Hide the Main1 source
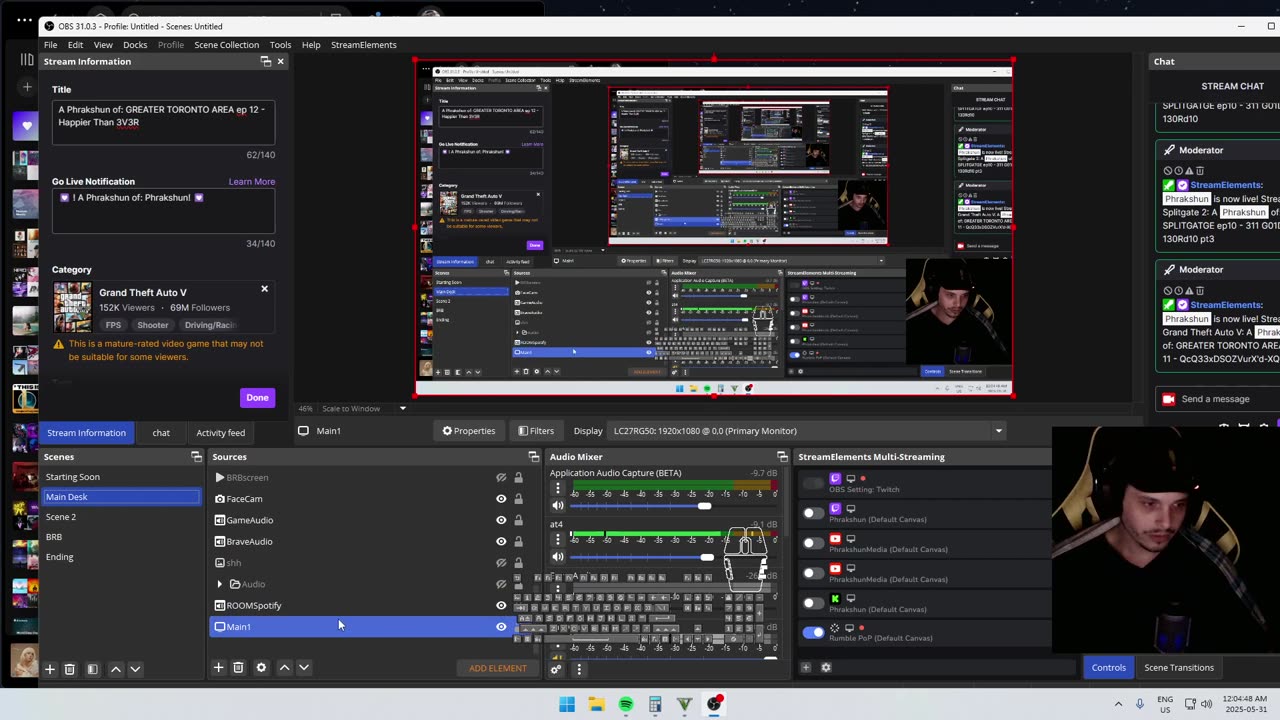The width and height of the screenshot is (1280, 720). [x=501, y=627]
